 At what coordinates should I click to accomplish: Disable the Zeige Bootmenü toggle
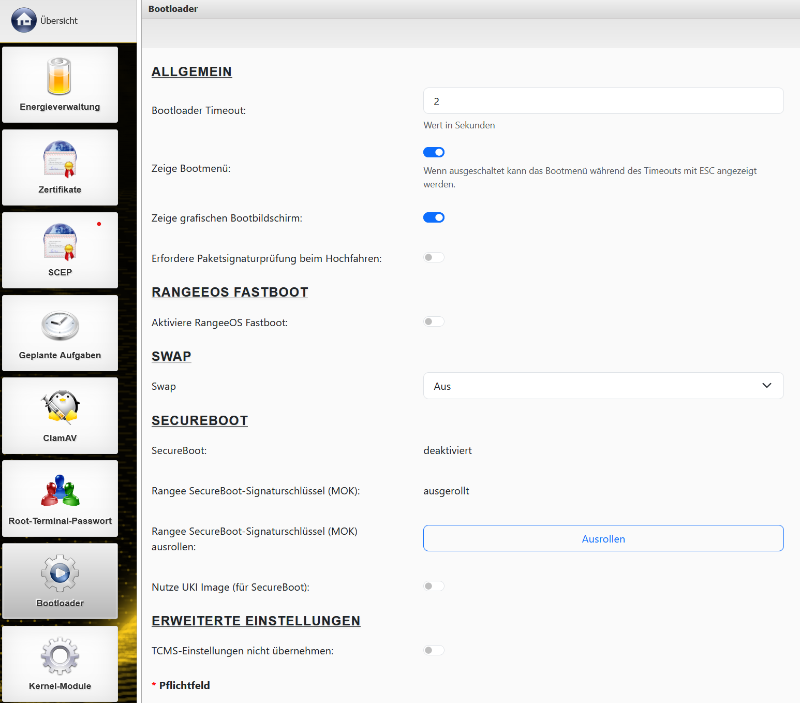(434, 152)
